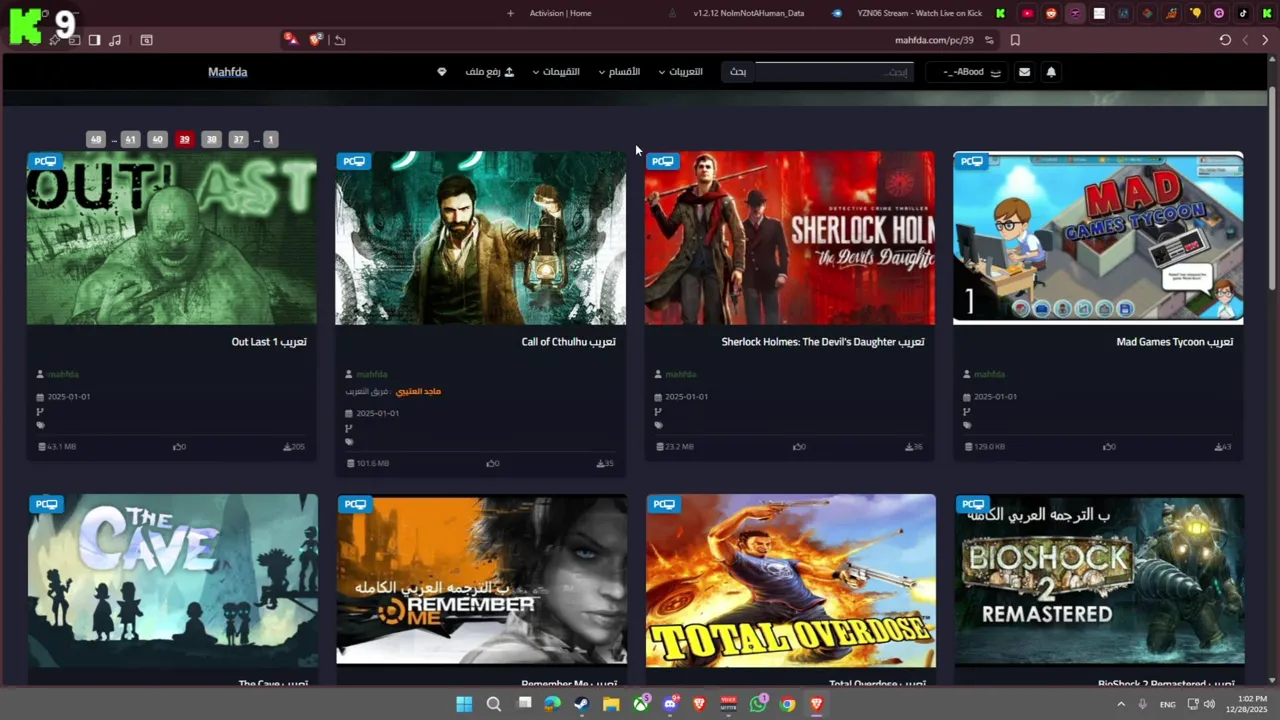Go to pagination page 38
This screenshot has height=720, width=1280.
(211, 140)
